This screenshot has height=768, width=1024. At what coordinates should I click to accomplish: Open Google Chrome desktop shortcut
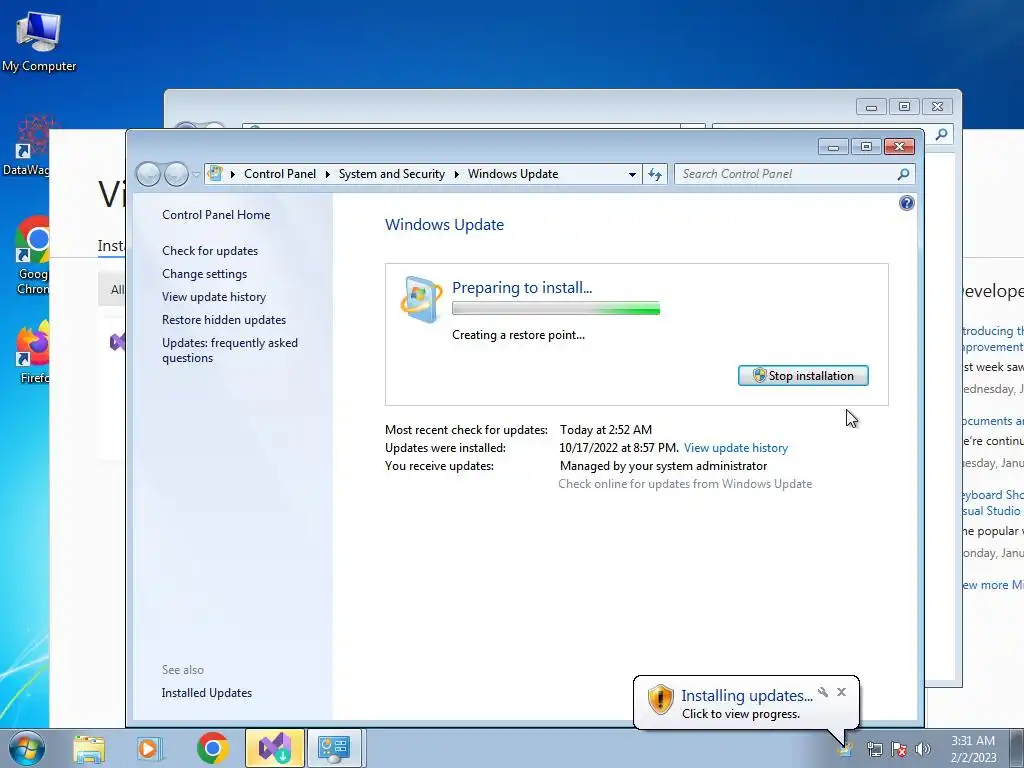[x=31, y=255]
